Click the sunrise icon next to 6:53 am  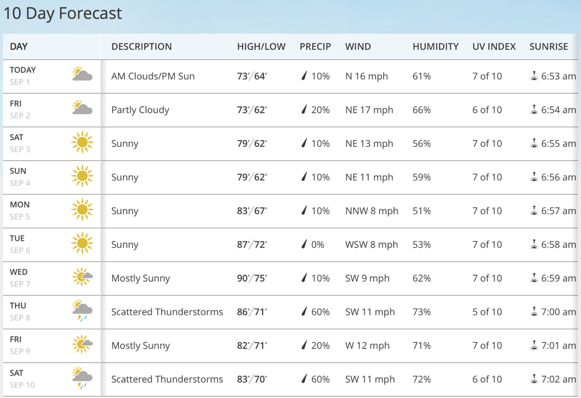(x=534, y=76)
